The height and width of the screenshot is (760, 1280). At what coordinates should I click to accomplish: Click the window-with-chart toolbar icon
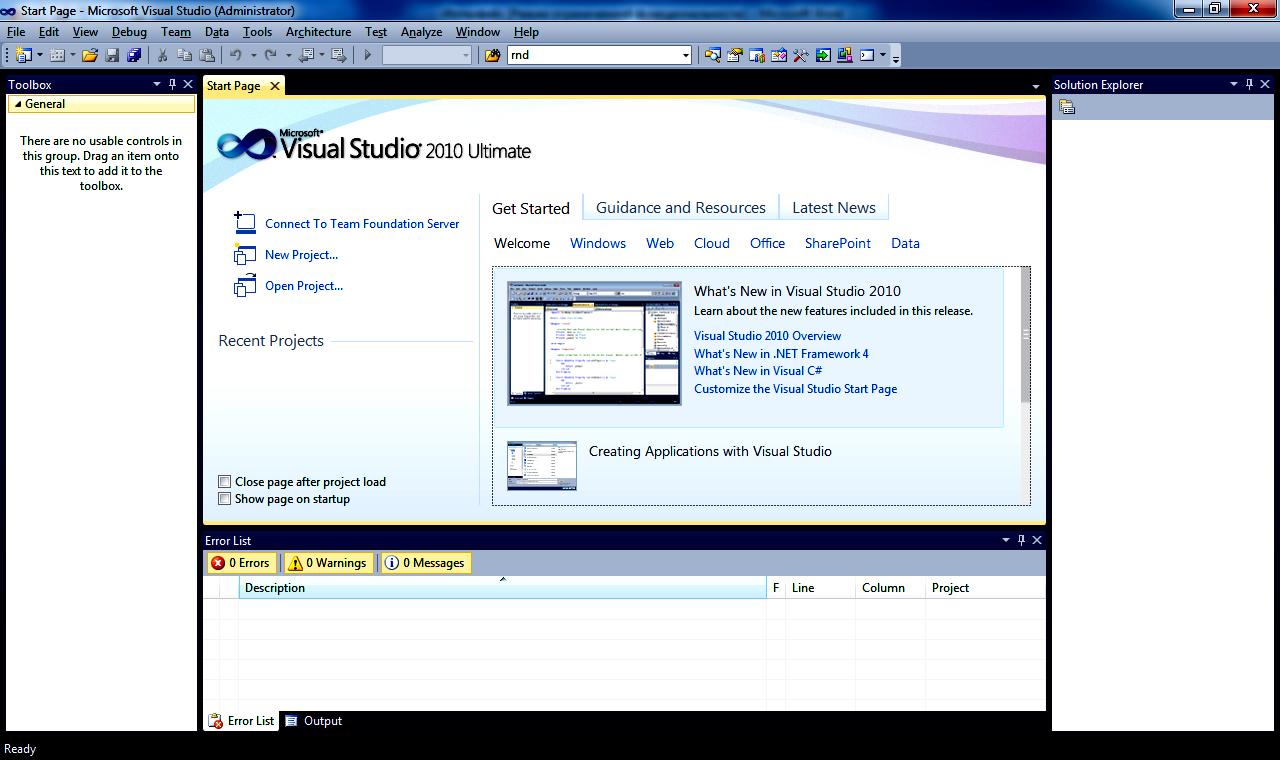(757, 55)
